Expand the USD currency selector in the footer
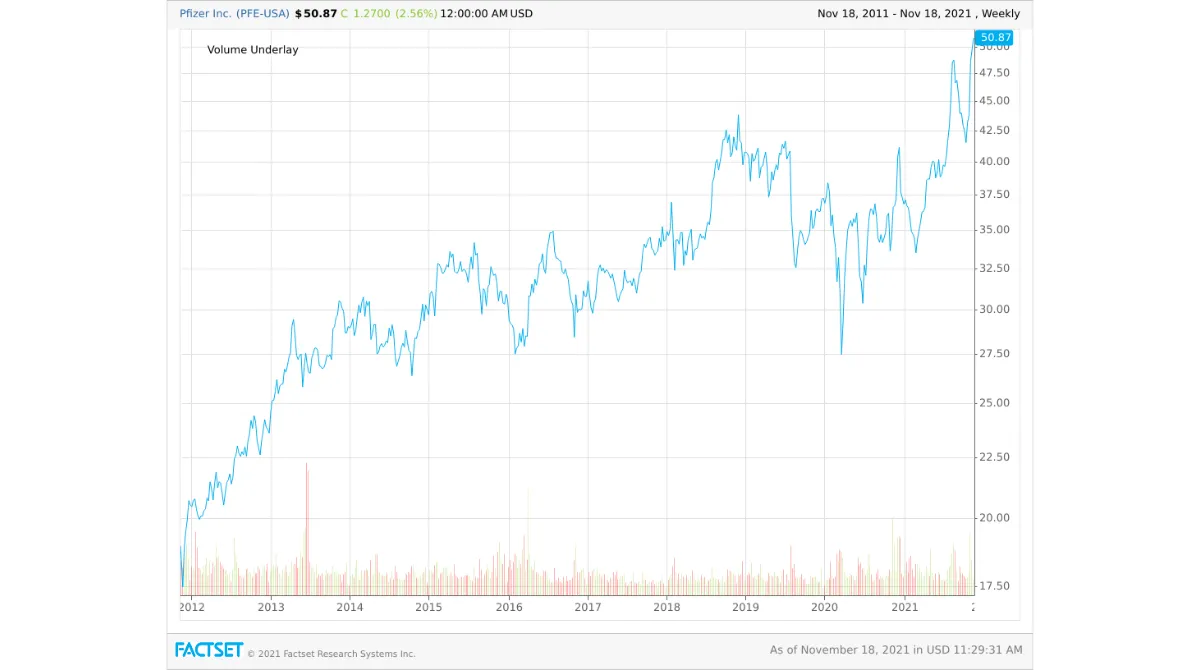Image resolution: width=1200 pixels, height=670 pixels. point(938,649)
